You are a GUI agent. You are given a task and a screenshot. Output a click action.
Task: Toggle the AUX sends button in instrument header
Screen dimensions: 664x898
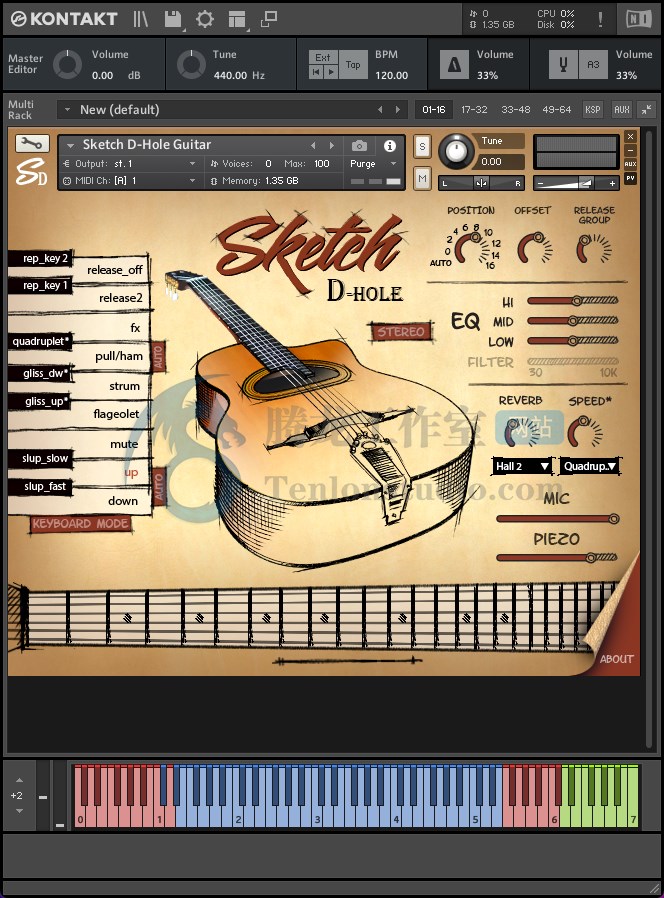click(x=630, y=164)
